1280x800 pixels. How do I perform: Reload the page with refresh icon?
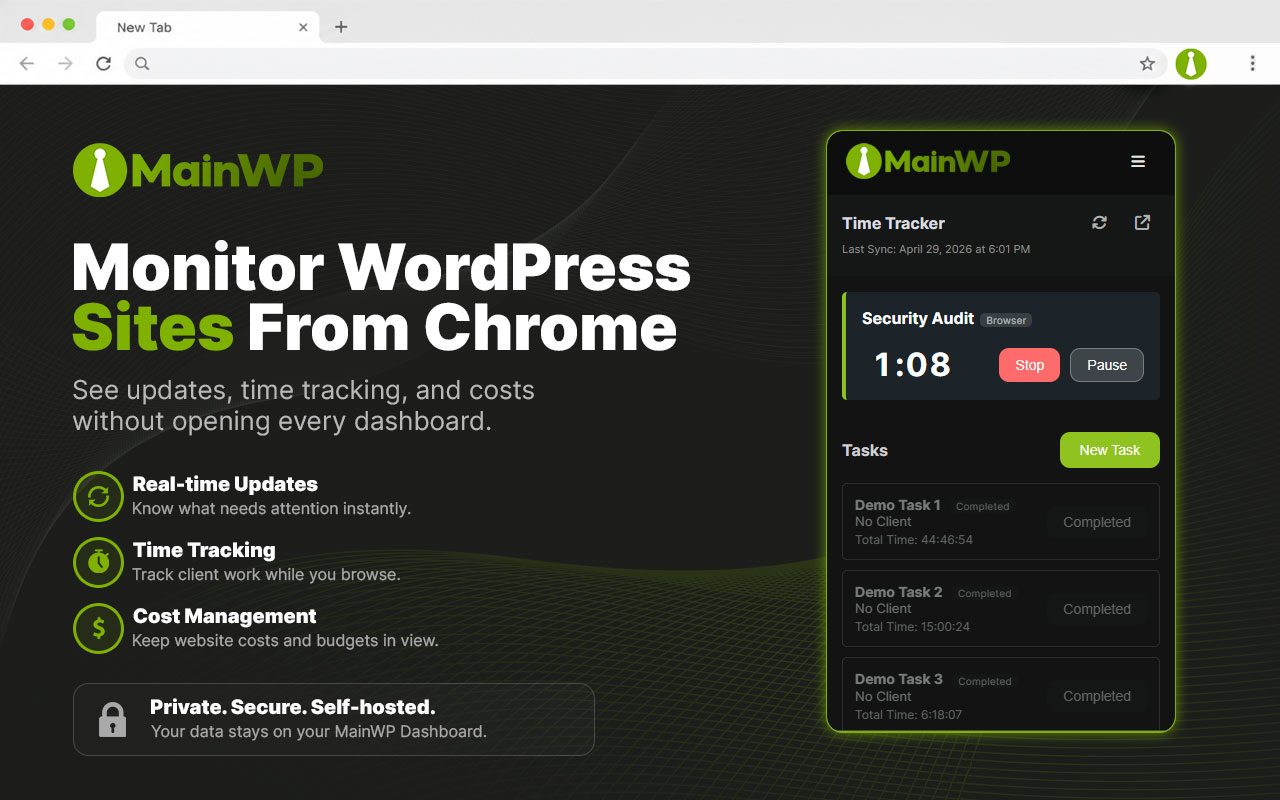[103, 64]
